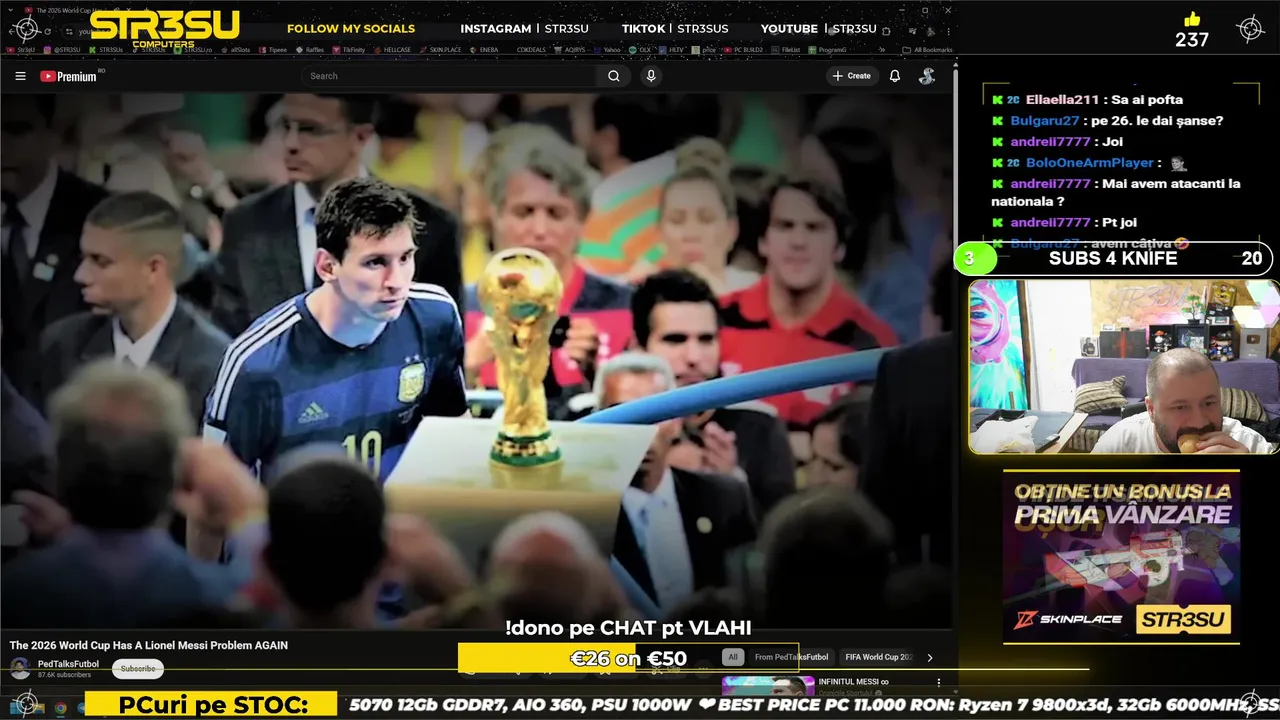The width and height of the screenshot is (1280, 720).
Task: Reload the page with the browser refresh icon
Action: point(47,31)
